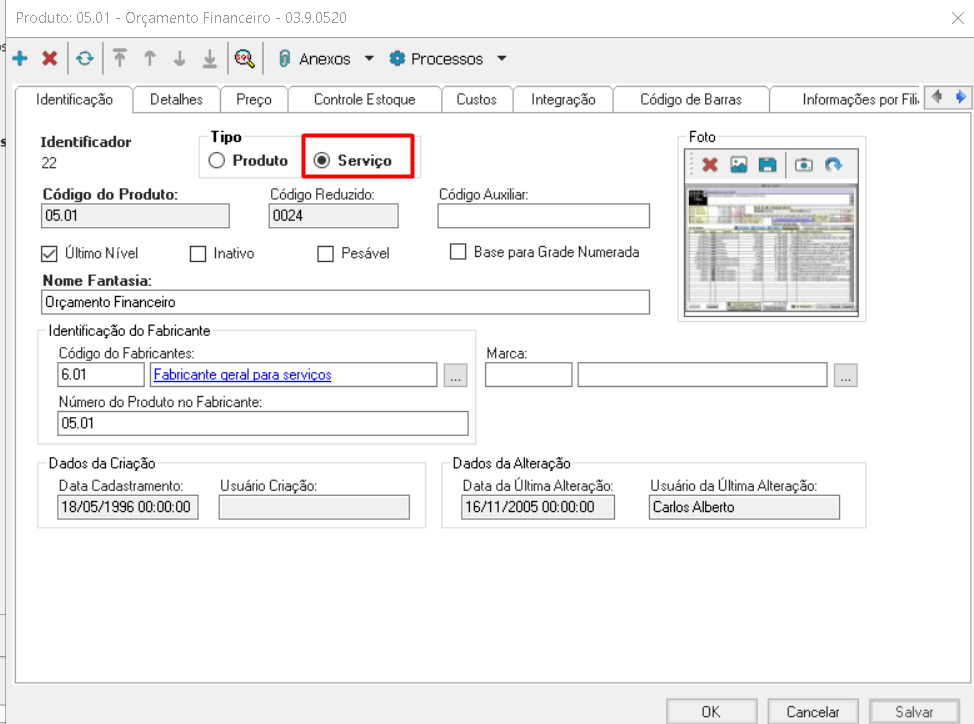Screen dimensions: 974x724
Task: Open the Anexos menu label
Action: [325, 58]
